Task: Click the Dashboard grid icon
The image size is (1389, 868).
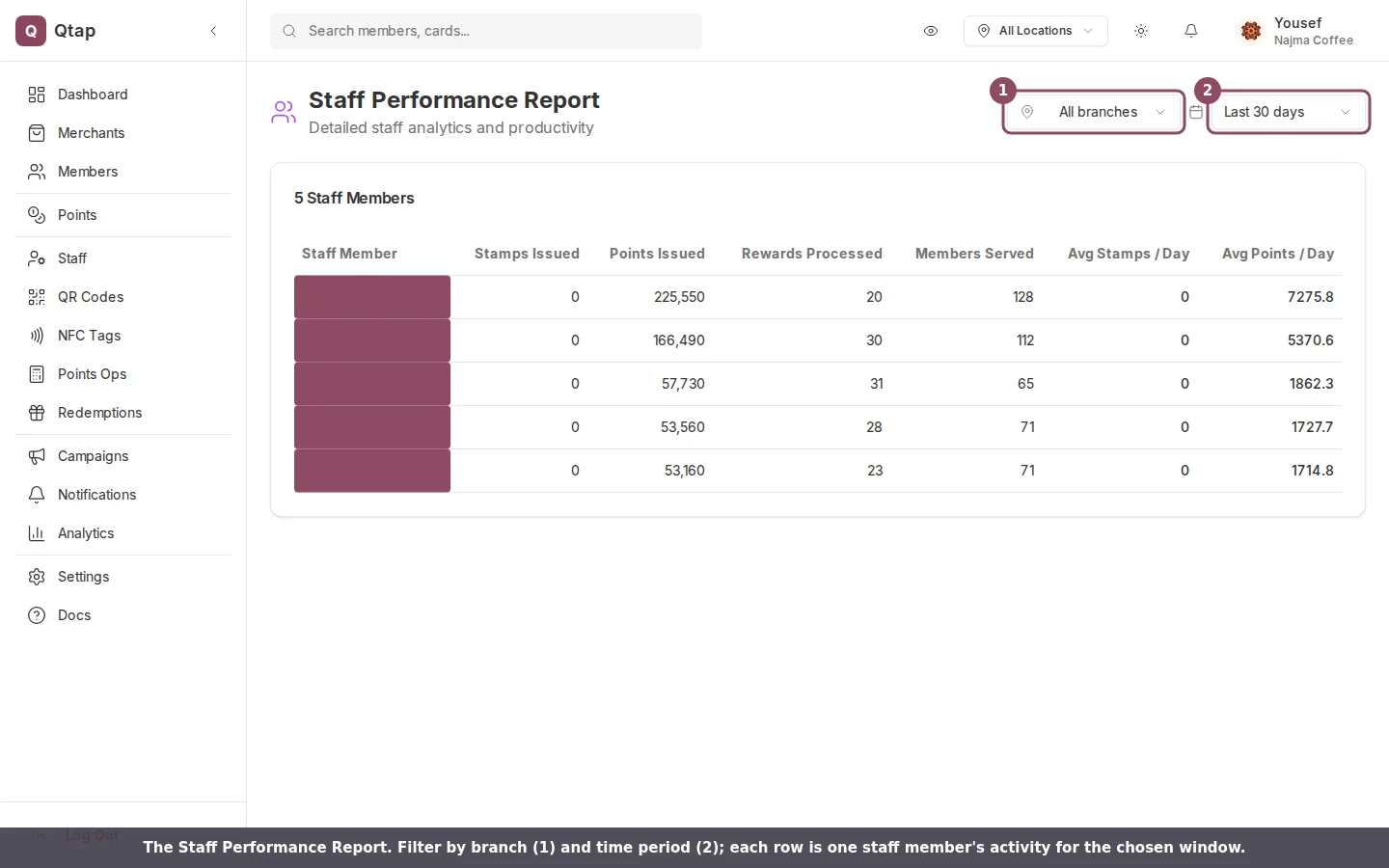Action: point(37,95)
